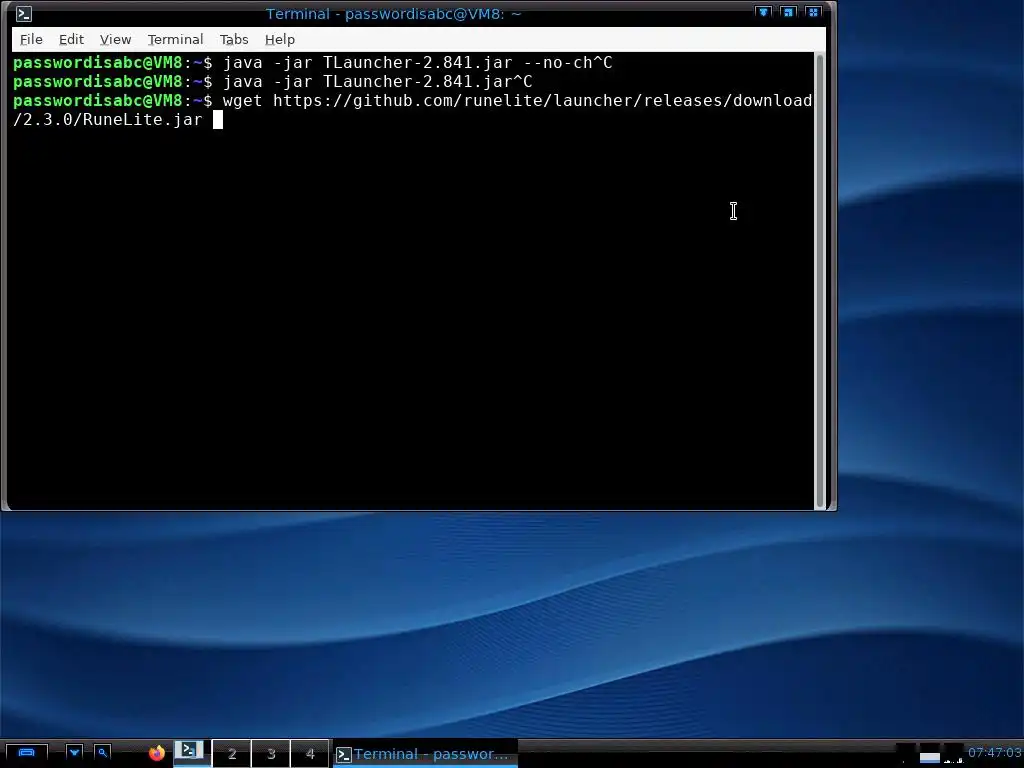Click the terminal window title text
The height and width of the screenshot is (768, 1024).
[393, 14]
